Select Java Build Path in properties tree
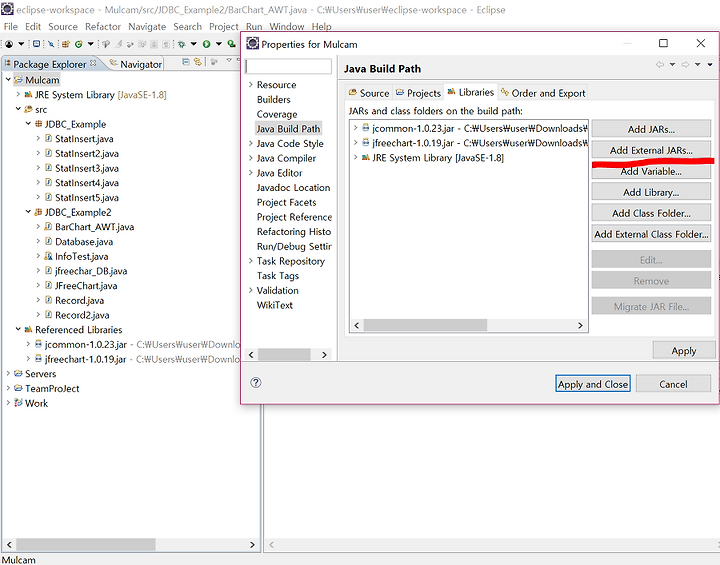This screenshot has width=720, height=565. [x=288, y=129]
